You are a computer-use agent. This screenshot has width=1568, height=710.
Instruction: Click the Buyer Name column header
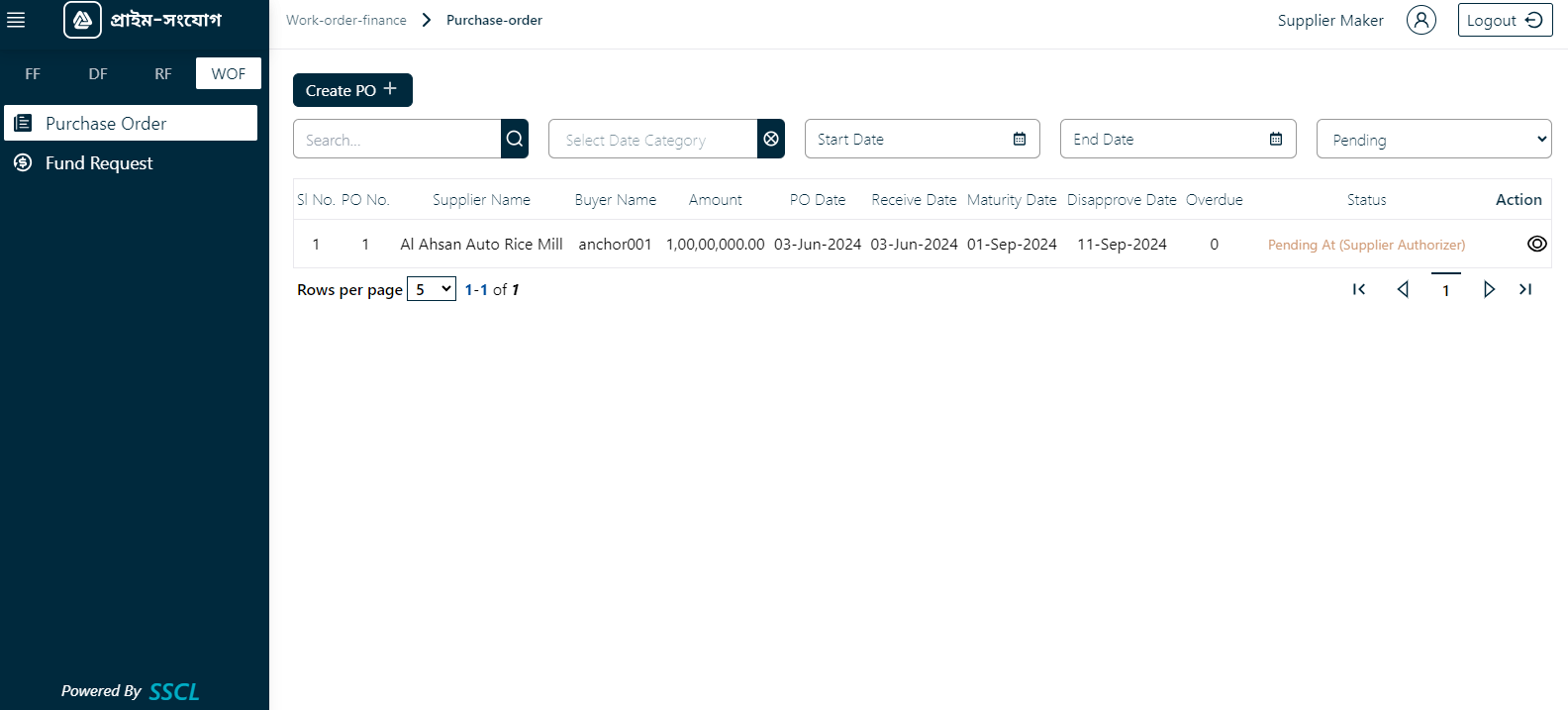[616, 199]
